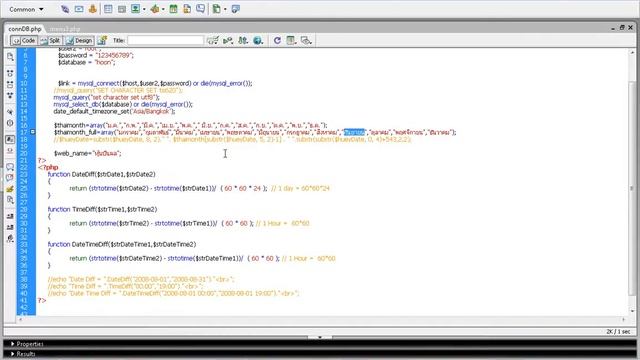Apply Comment in coding toolbar
Screen dimensions: 640x360
point(10,167)
